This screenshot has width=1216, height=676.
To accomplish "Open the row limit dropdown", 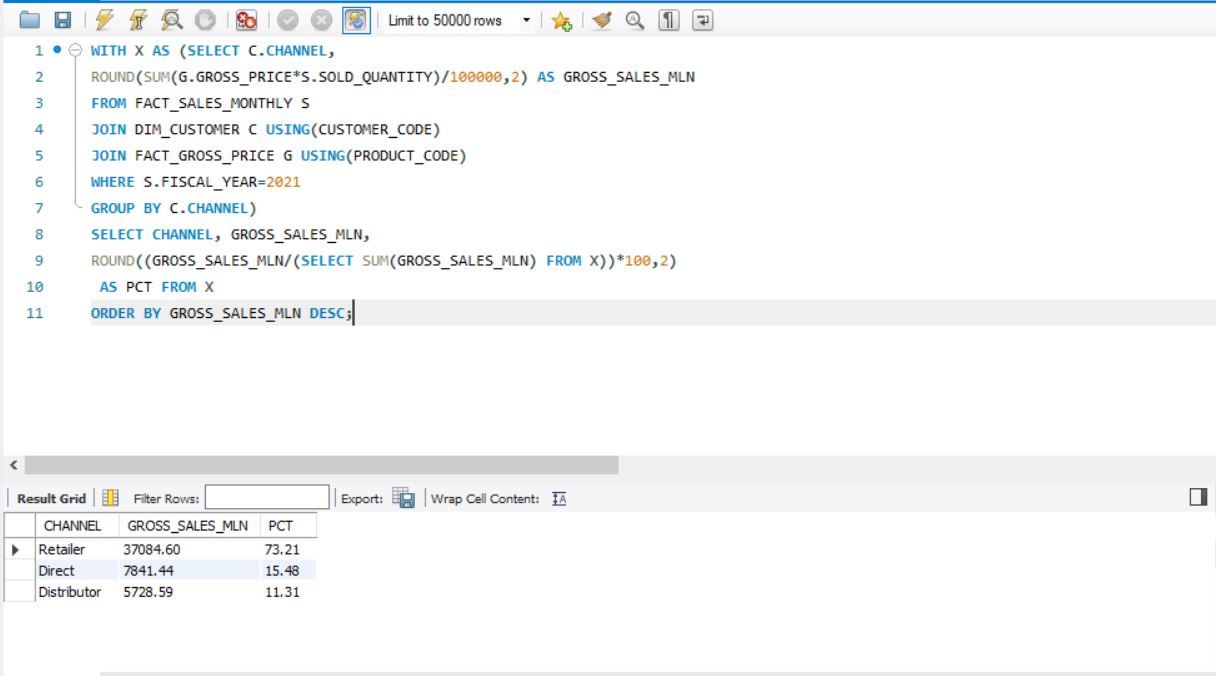I will (x=527, y=21).
